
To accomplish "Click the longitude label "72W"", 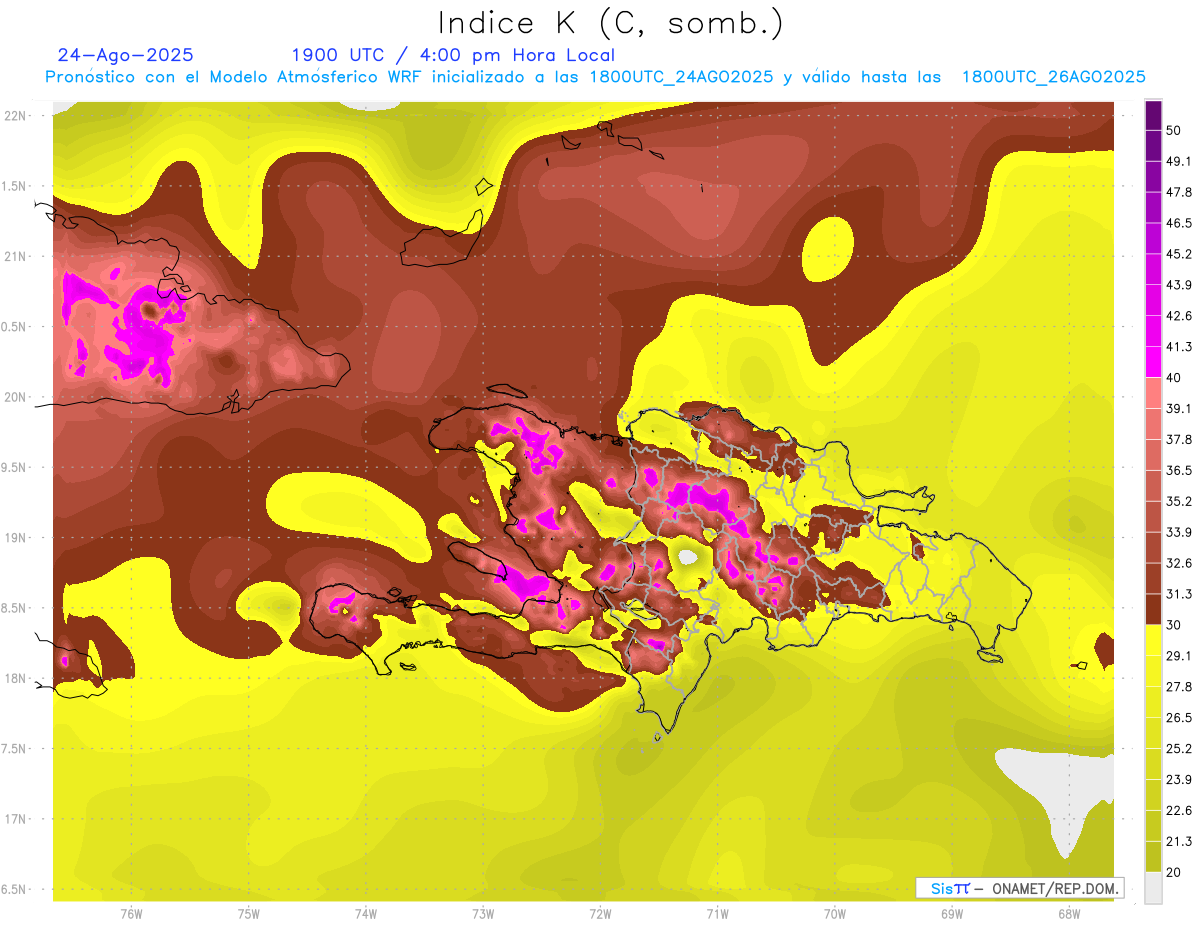I will [x=600, y=914].
